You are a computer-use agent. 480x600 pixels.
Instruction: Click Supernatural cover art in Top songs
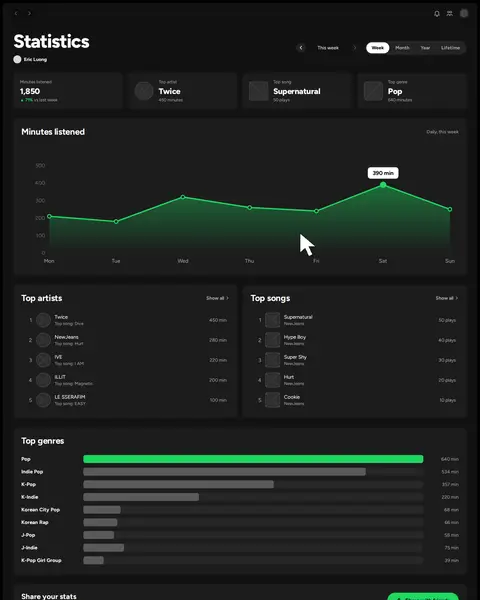click(273, 320)
